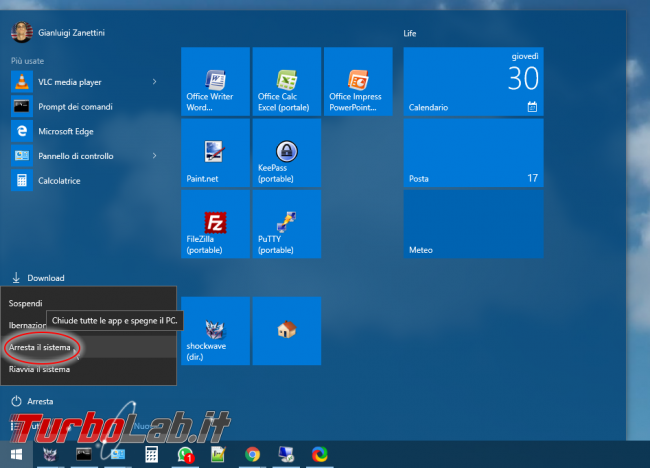The width and height of the screenshot is (650, 468).
Task: Click the user account Gianluigi Zanettini
Action: click(x=58, y=32)
